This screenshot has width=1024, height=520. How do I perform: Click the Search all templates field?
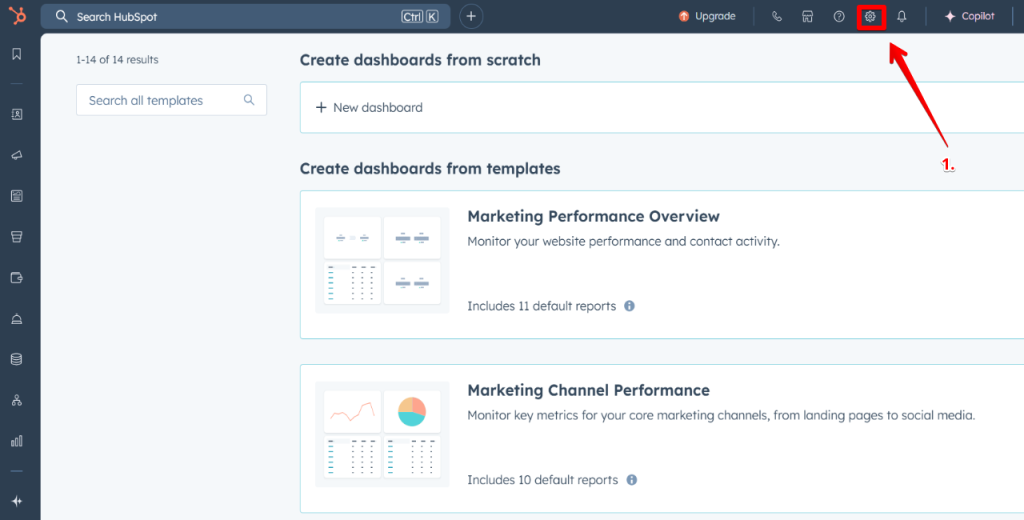click(x=171, y=100)
